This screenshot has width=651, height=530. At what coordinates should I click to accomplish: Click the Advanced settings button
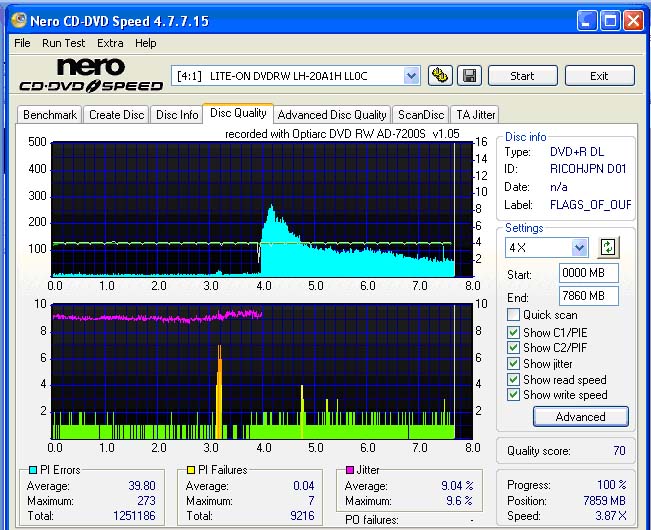tap(580, 417)
